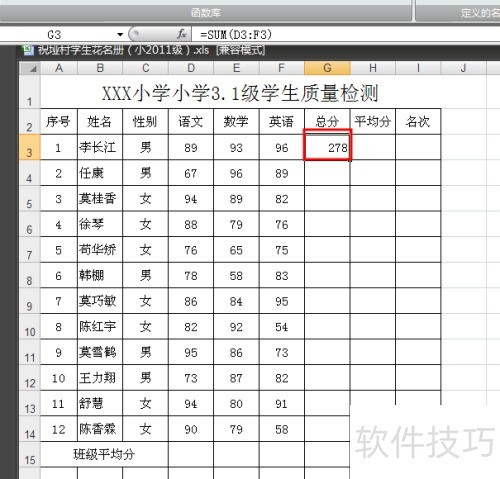Click the insert function fx icon
Screen dimensions: 500x479
(182, 34)
